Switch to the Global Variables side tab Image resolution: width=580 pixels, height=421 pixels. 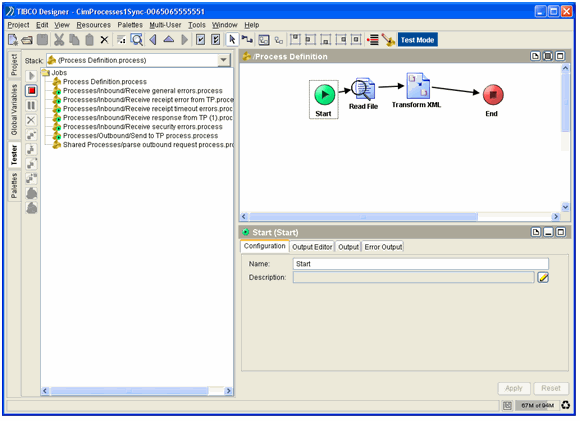pos(14,110)
